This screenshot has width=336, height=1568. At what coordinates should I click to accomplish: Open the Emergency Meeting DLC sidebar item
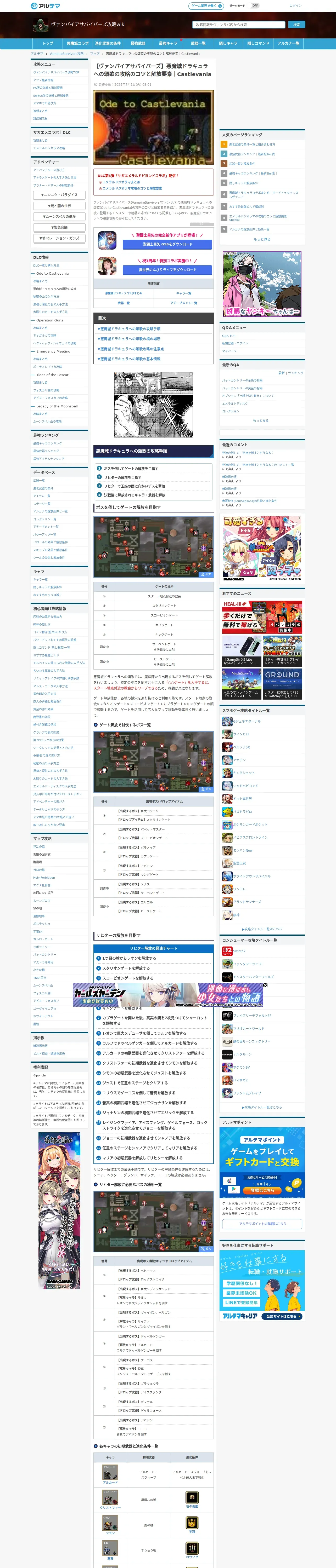53,351
